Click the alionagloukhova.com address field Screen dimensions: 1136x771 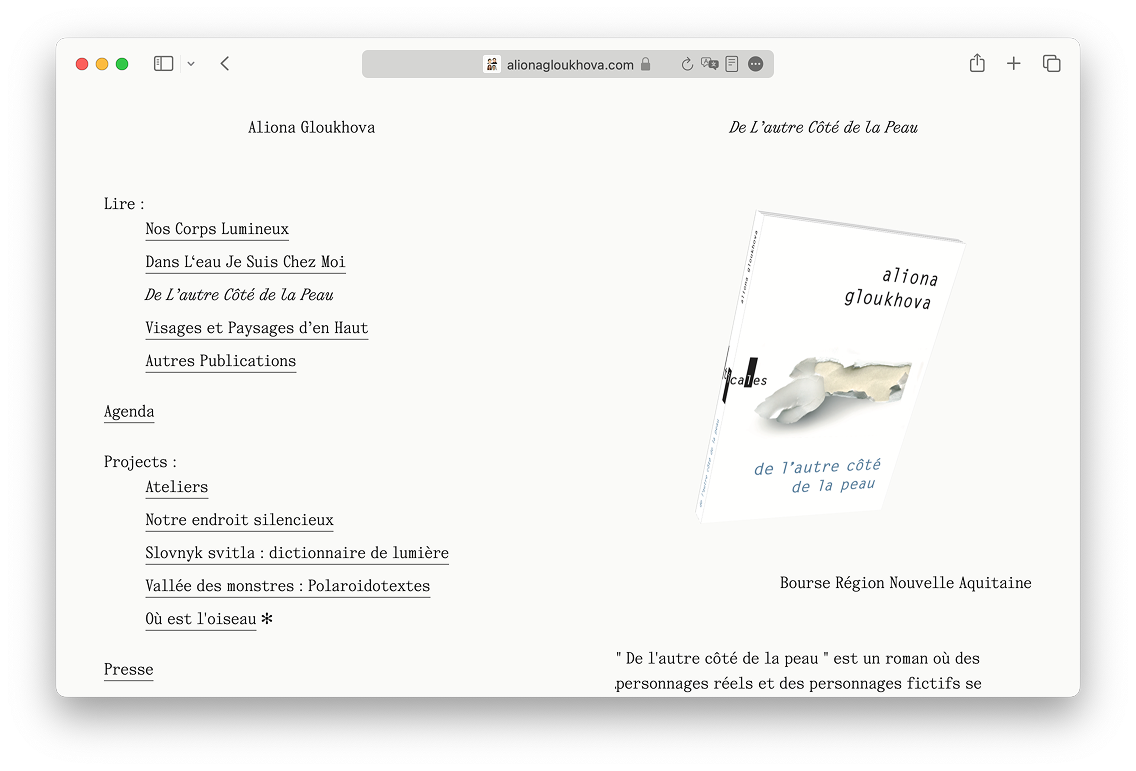[x=569, y=65]
